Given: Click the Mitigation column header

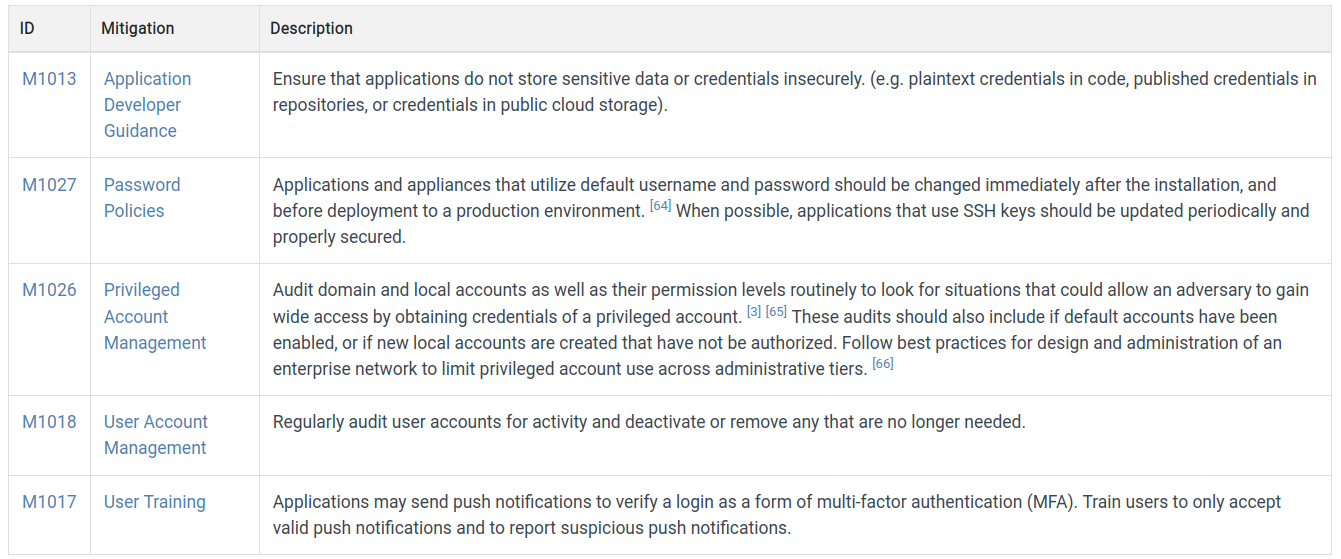Looking at the screenshot, I should pyautogui.click(x=138, y=28).
